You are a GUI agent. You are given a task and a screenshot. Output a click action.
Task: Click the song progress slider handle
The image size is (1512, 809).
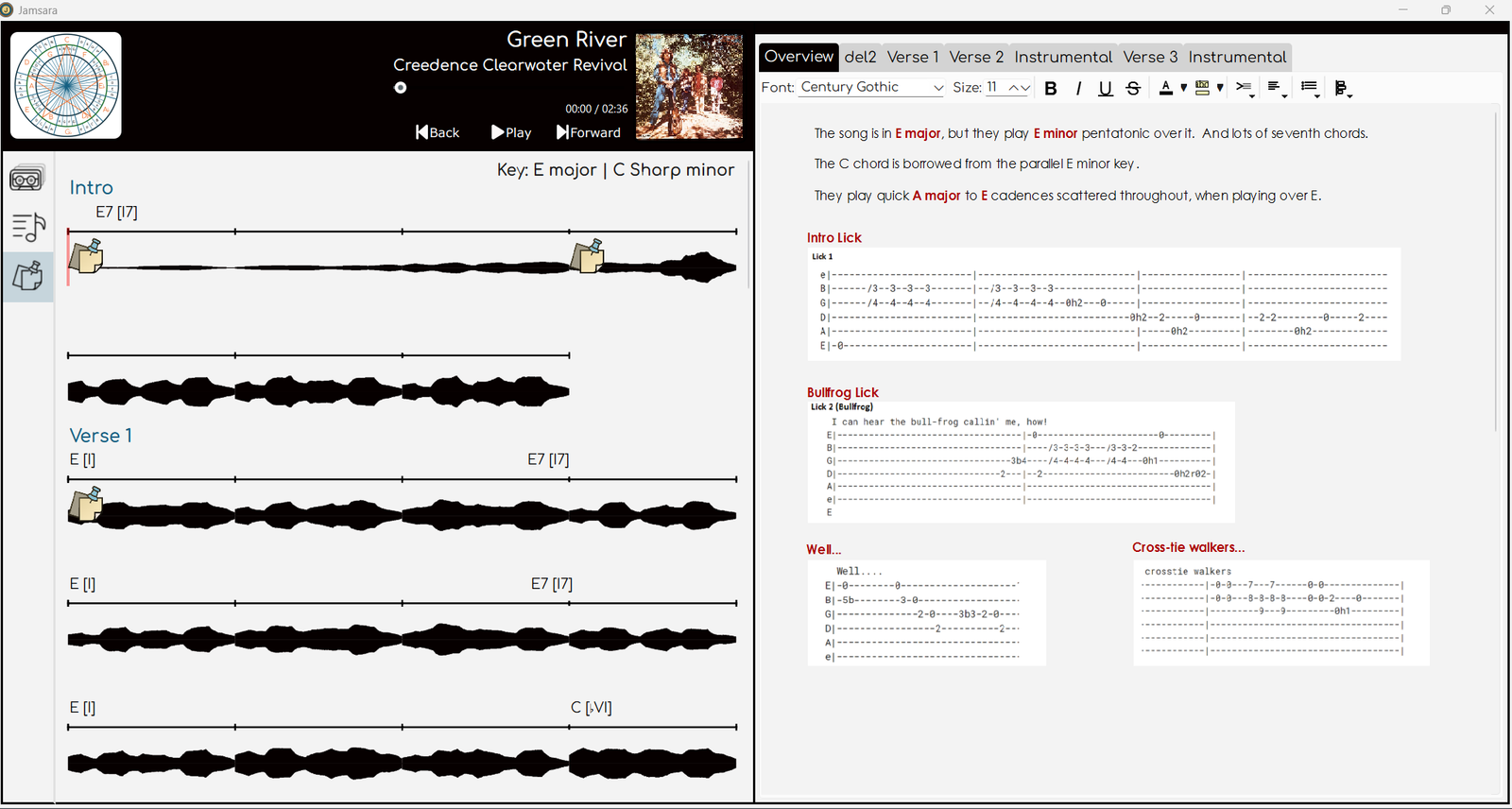401,88
